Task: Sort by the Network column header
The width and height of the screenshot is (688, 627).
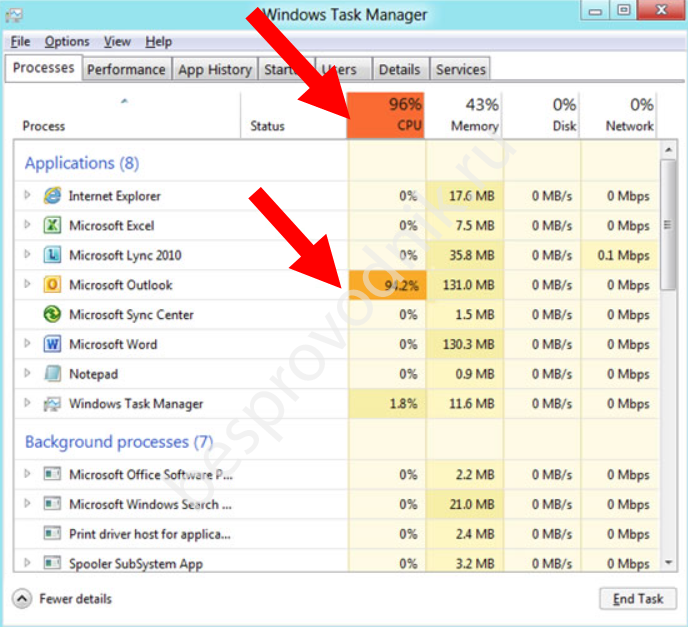Action: [619, 115]
